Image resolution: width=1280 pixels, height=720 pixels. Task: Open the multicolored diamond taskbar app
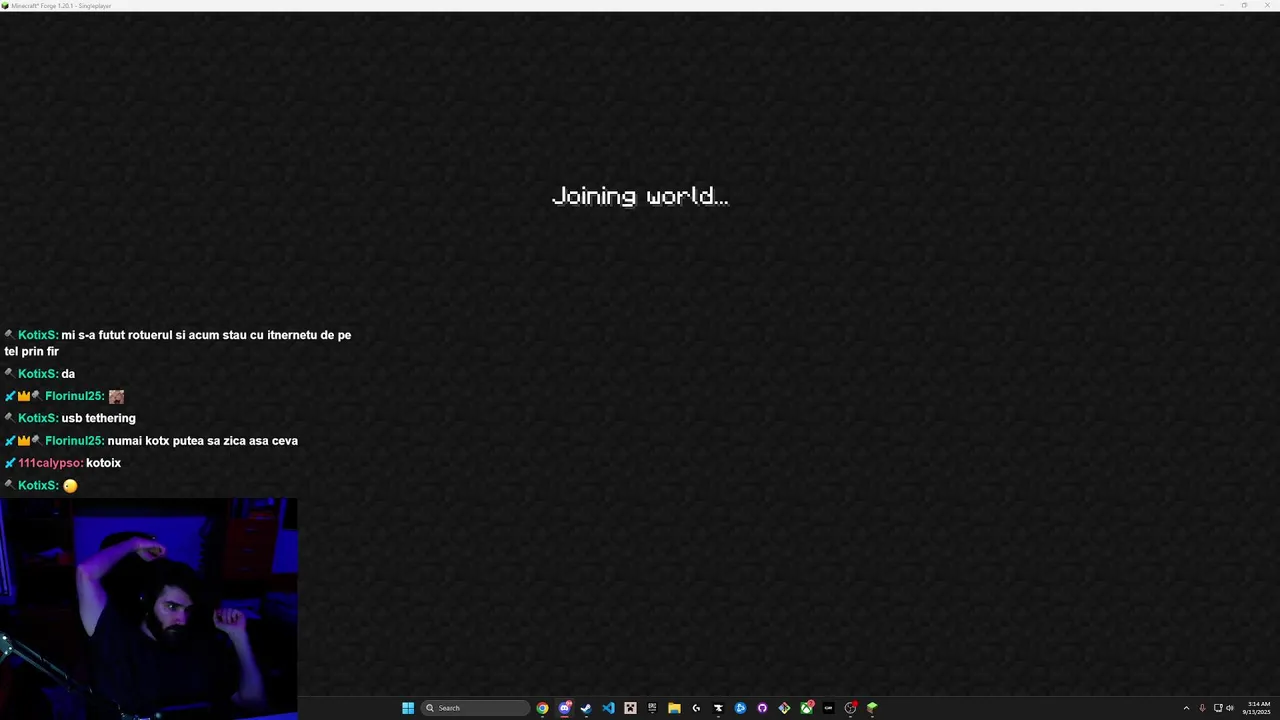[784, 708]
